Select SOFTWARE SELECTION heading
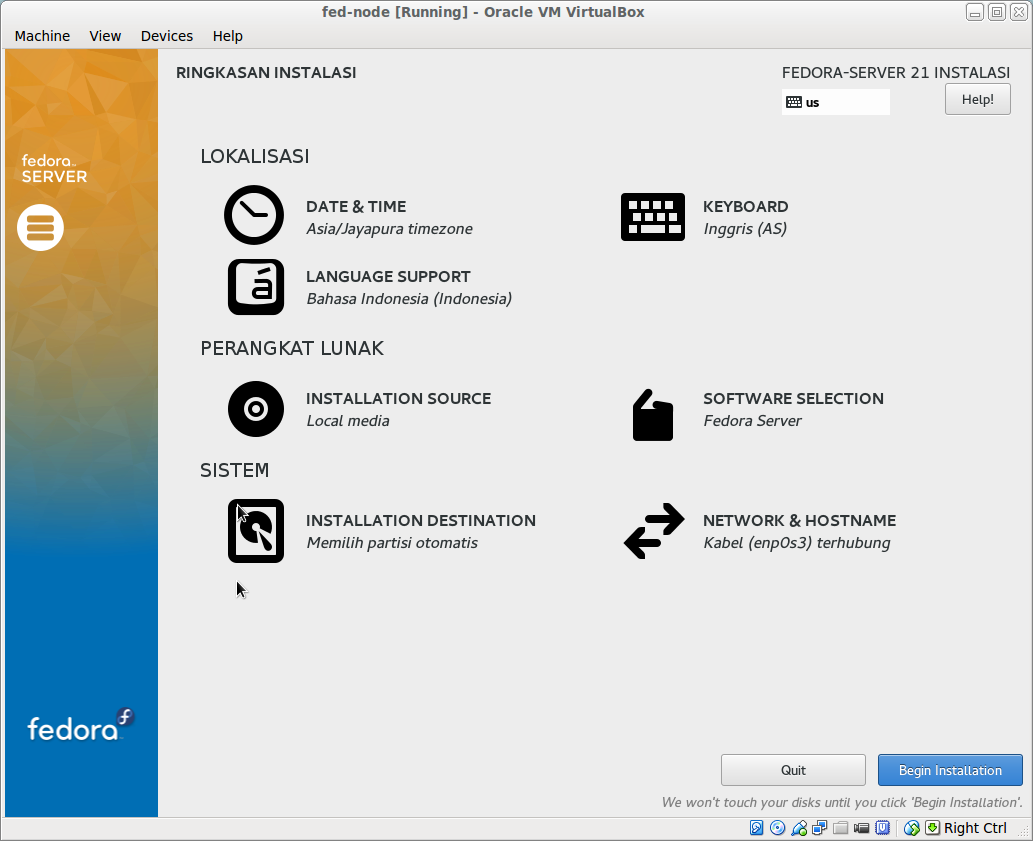 click(793, 398)
